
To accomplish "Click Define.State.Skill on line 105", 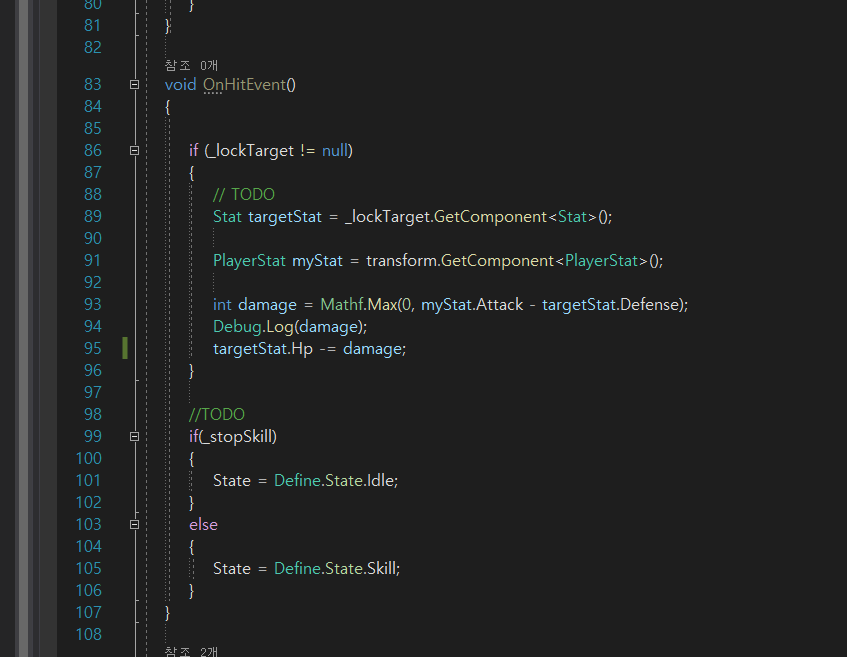I will 336,569.
